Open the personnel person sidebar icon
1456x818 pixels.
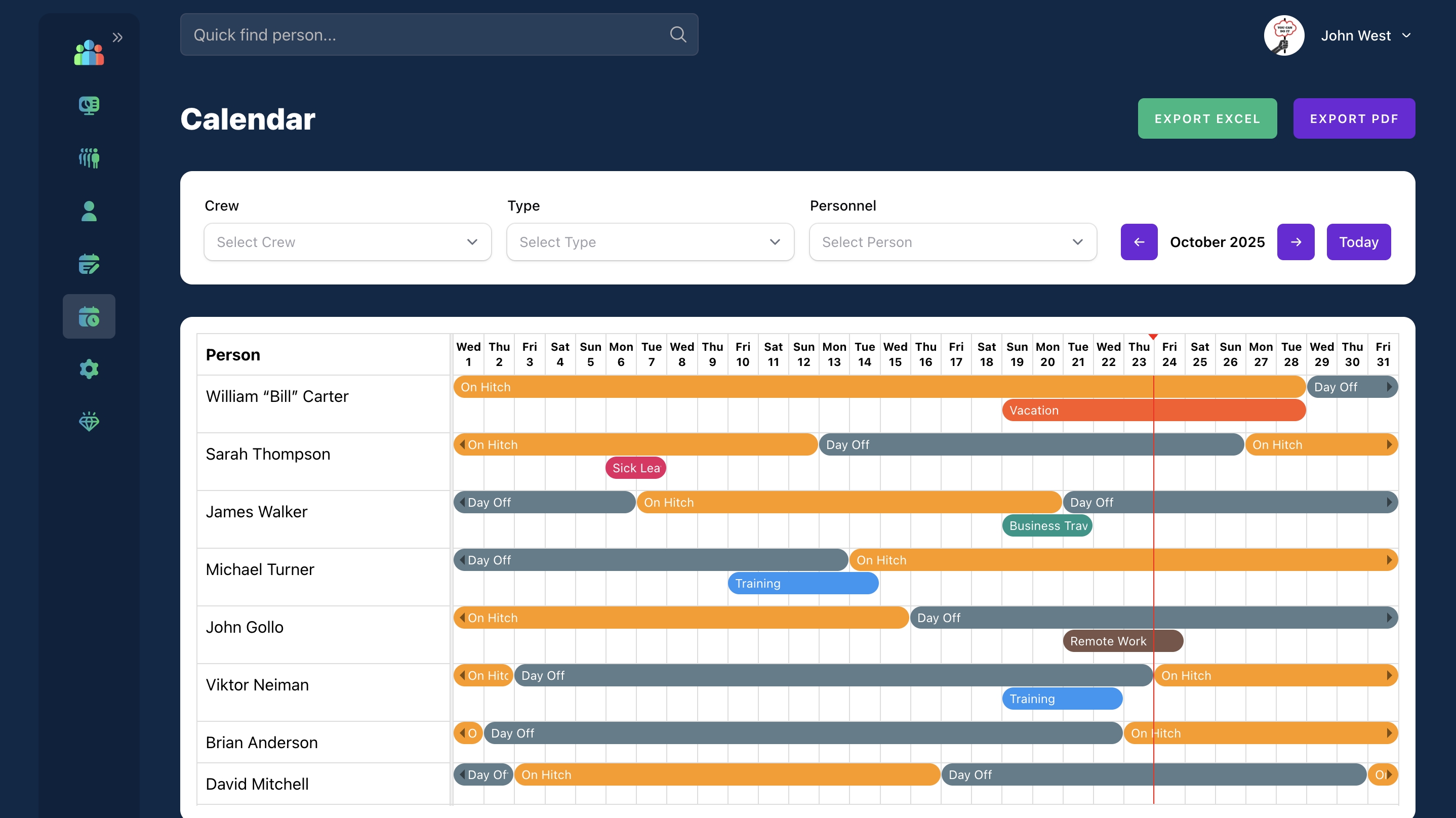pyautogui.click(x=89, y=211)
